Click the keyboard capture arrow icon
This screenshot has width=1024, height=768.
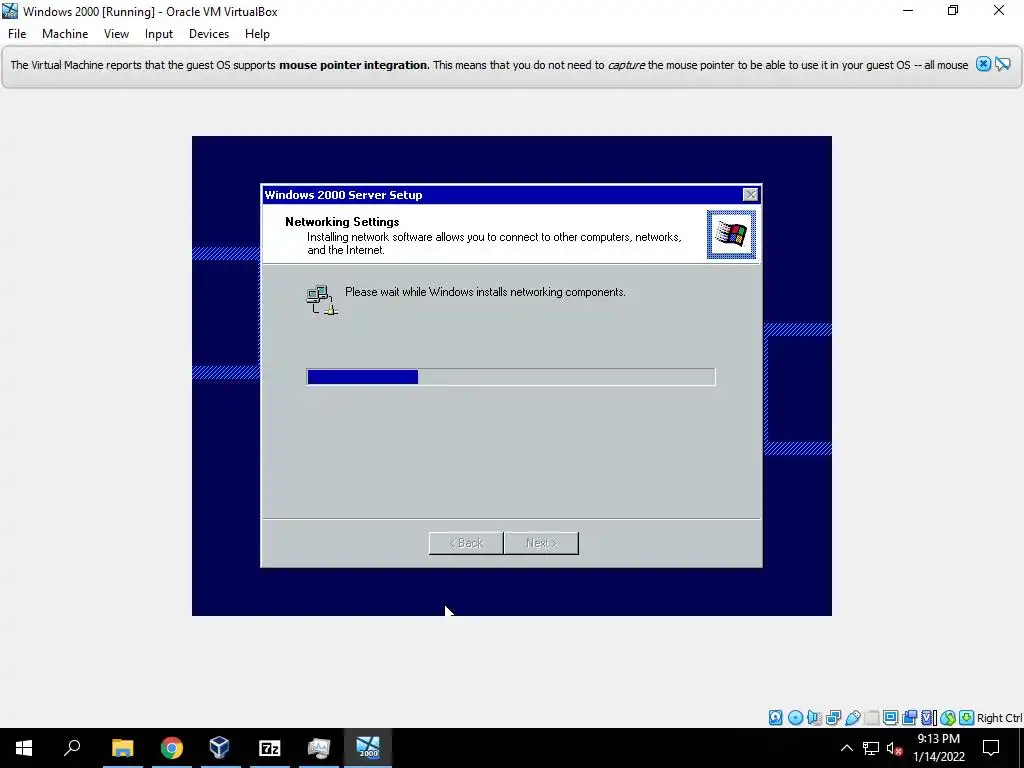(967, 718)
